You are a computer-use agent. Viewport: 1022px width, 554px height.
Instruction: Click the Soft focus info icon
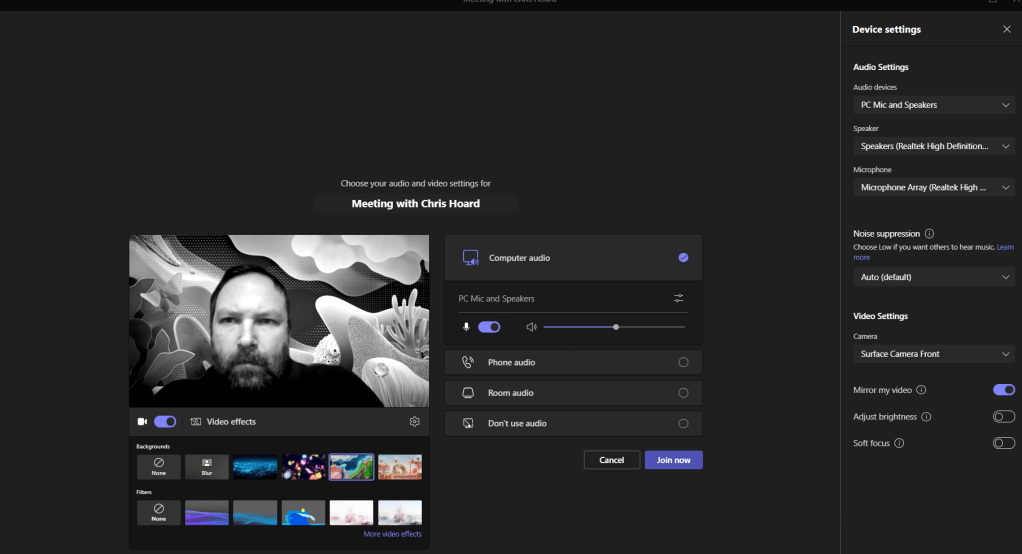tap(900, 443)
